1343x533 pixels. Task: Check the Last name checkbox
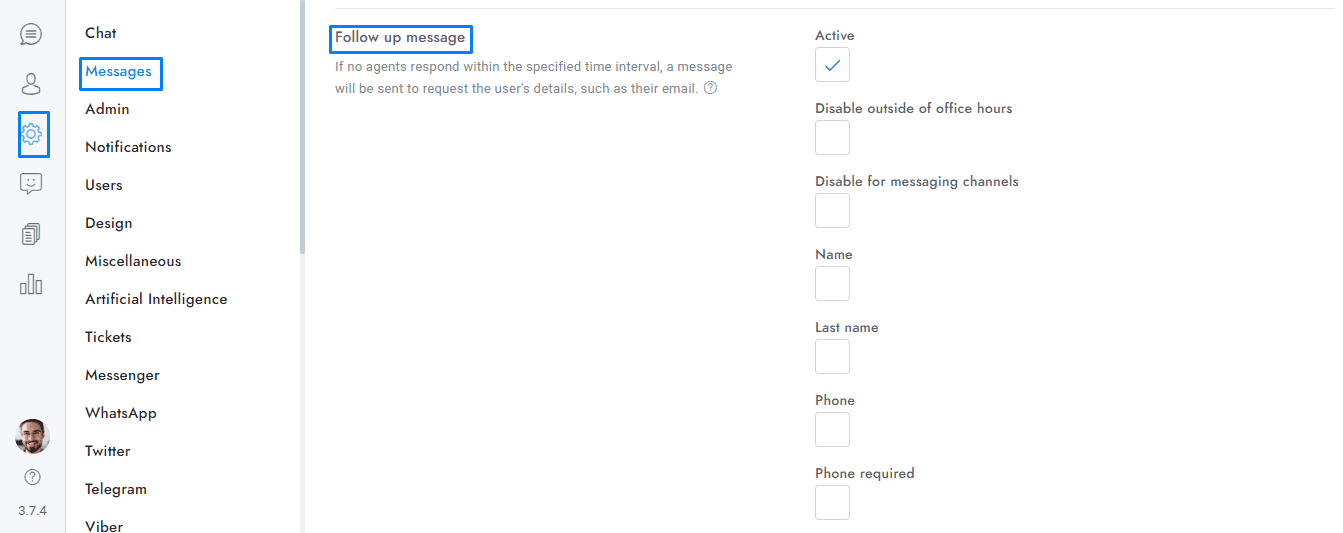pyautogui.click(x=832, y=357)
